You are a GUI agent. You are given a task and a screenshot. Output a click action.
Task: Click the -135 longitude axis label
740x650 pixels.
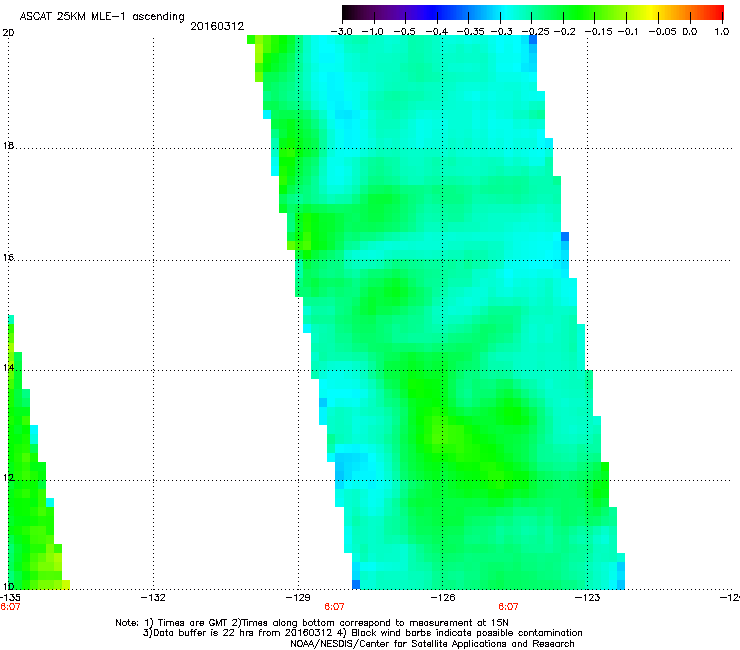[10, 598]
